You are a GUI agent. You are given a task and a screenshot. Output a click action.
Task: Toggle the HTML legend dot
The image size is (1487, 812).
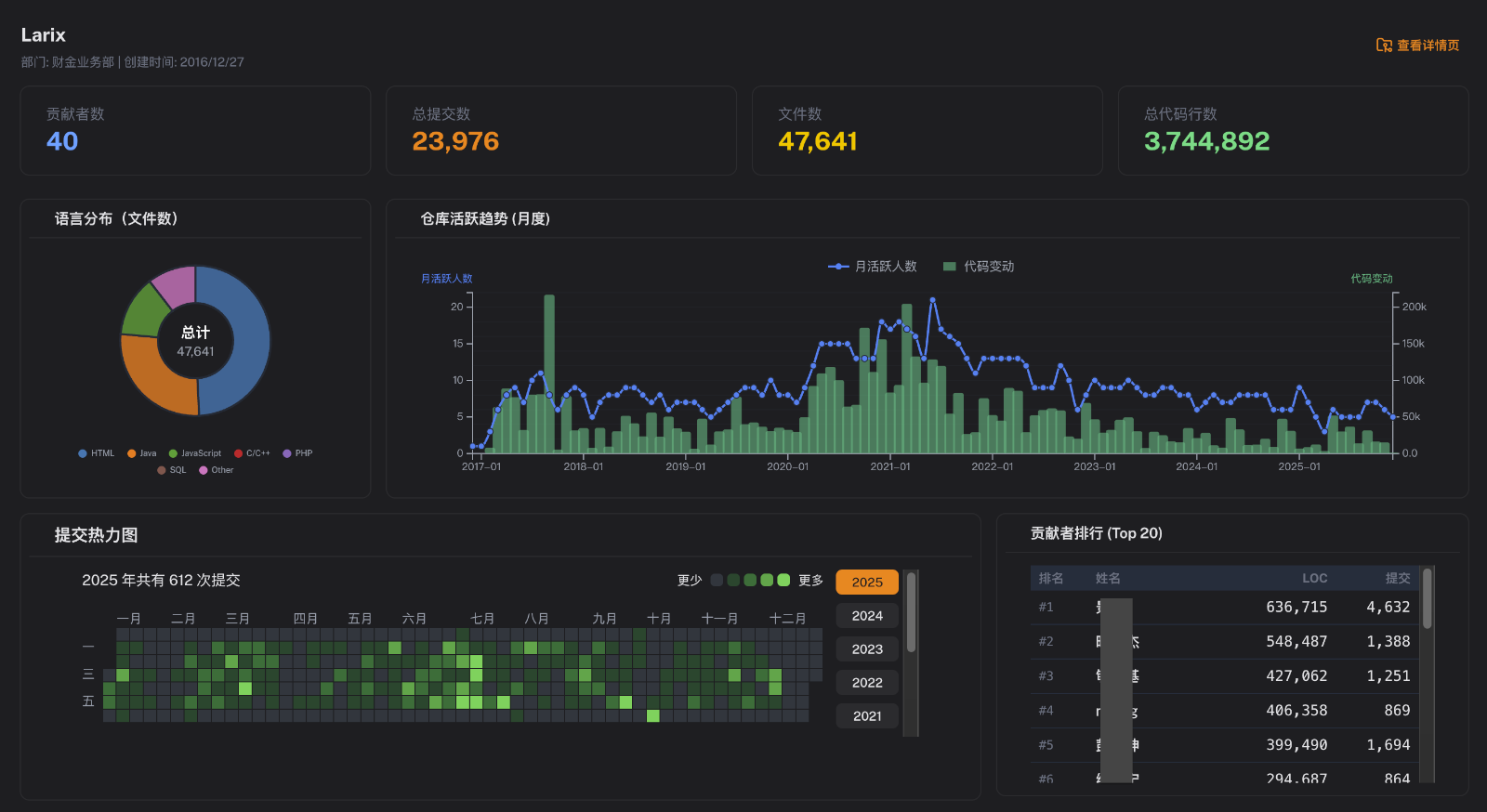(x=83, y=453)
